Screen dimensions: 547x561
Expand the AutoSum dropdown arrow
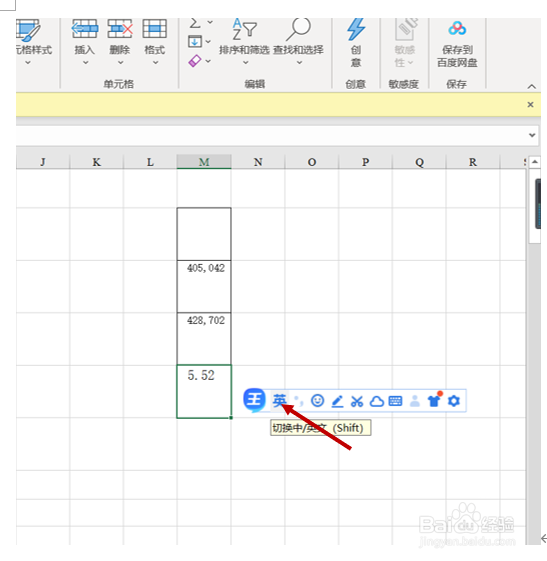[210, 23]
